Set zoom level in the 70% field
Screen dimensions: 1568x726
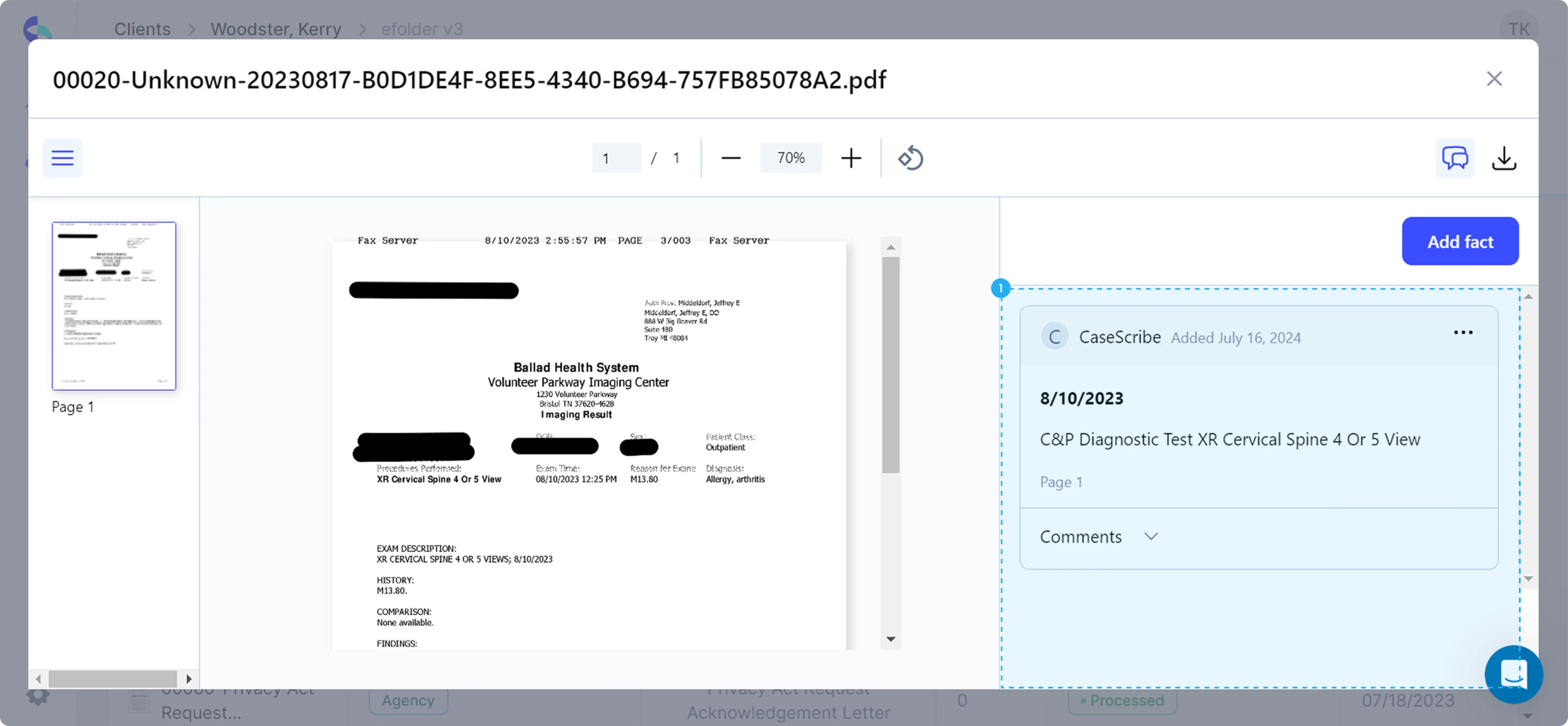(790, 158)
